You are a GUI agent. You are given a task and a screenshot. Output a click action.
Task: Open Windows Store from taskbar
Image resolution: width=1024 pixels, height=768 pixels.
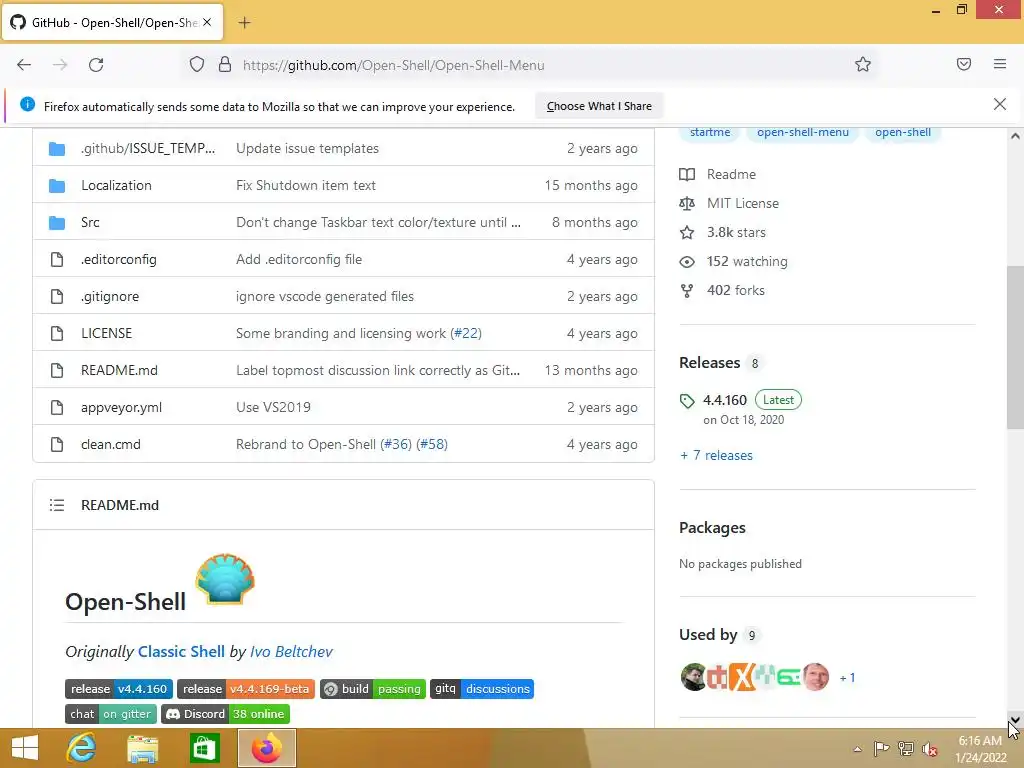pyautogui.click(x=204, y=748)
